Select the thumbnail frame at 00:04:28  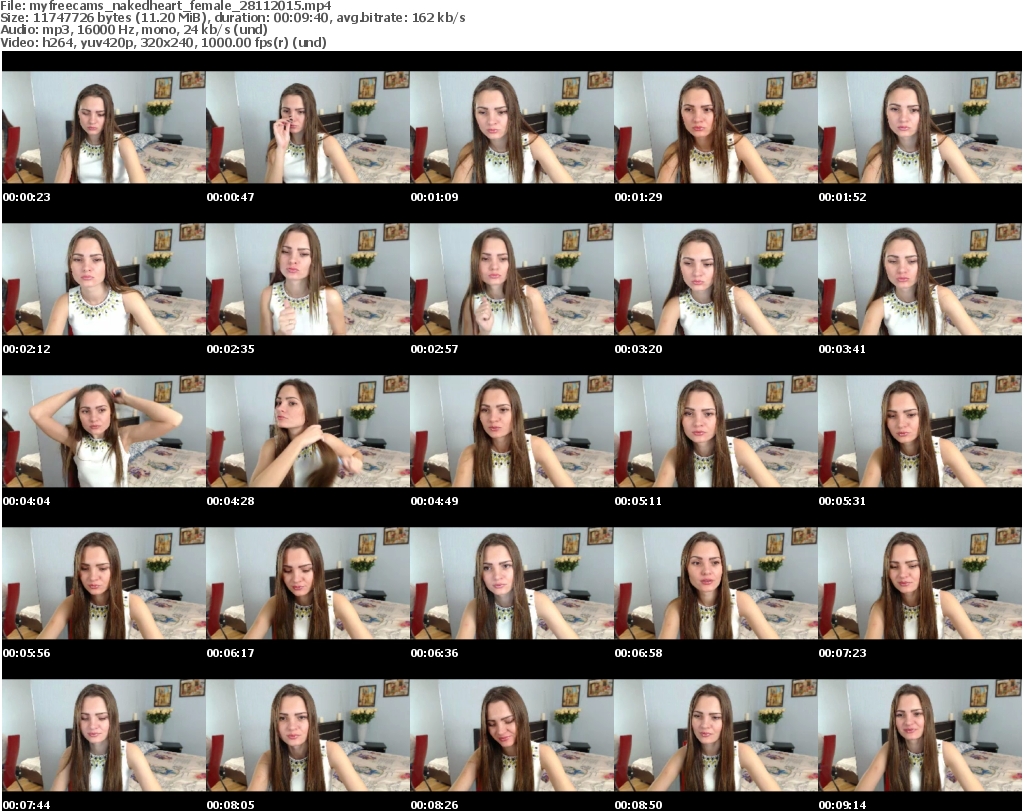(308, 432)
